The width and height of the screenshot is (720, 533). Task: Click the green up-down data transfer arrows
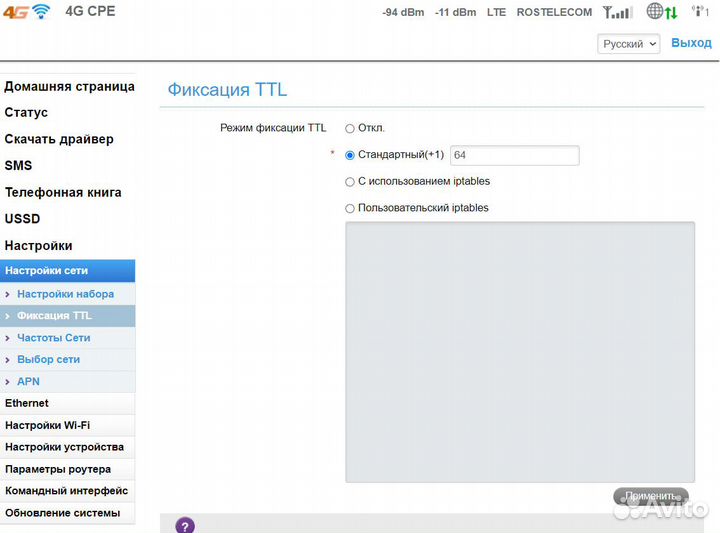point(671,12)
